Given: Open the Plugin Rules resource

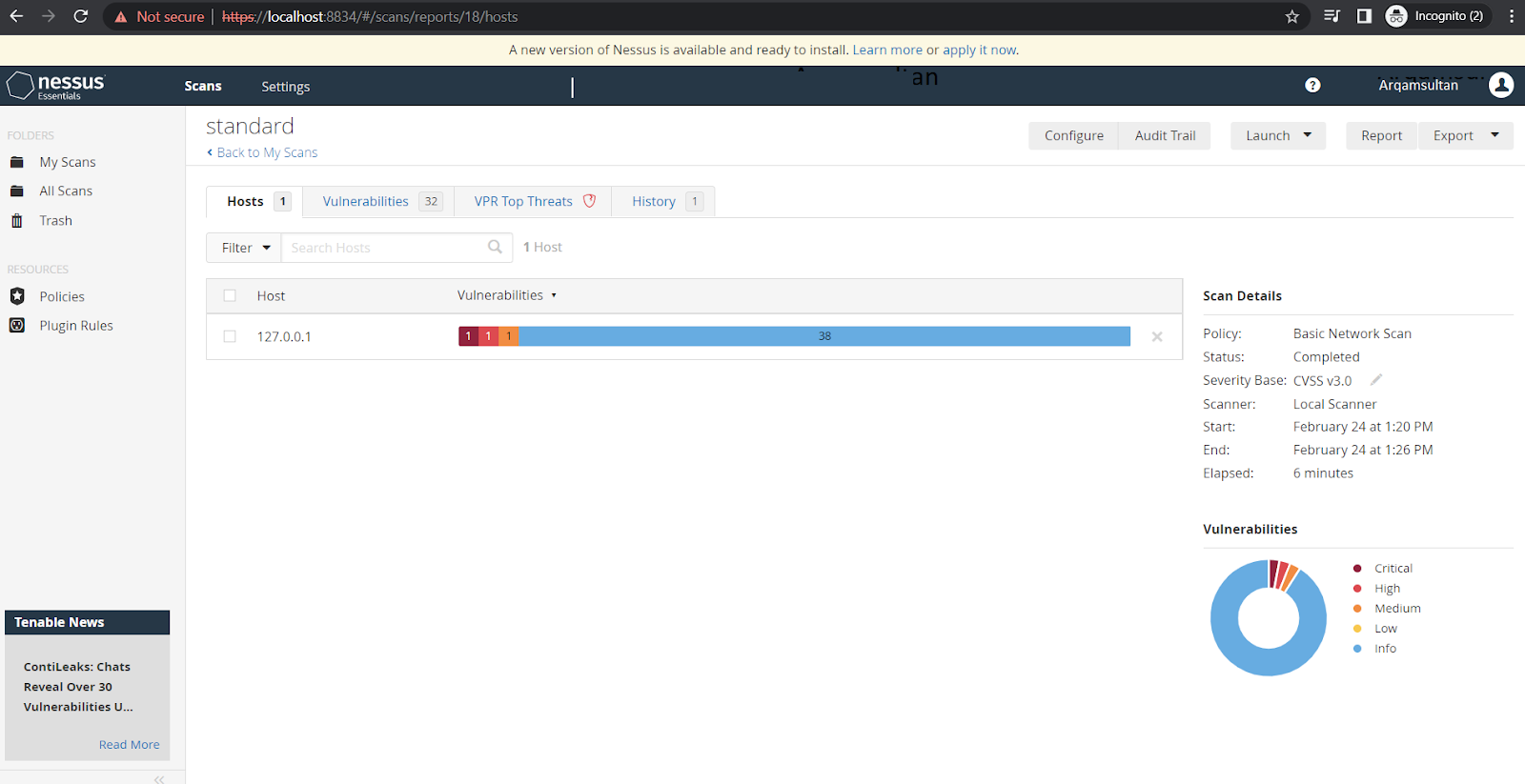Looking at the screenshot, I should tap(76, 326).
